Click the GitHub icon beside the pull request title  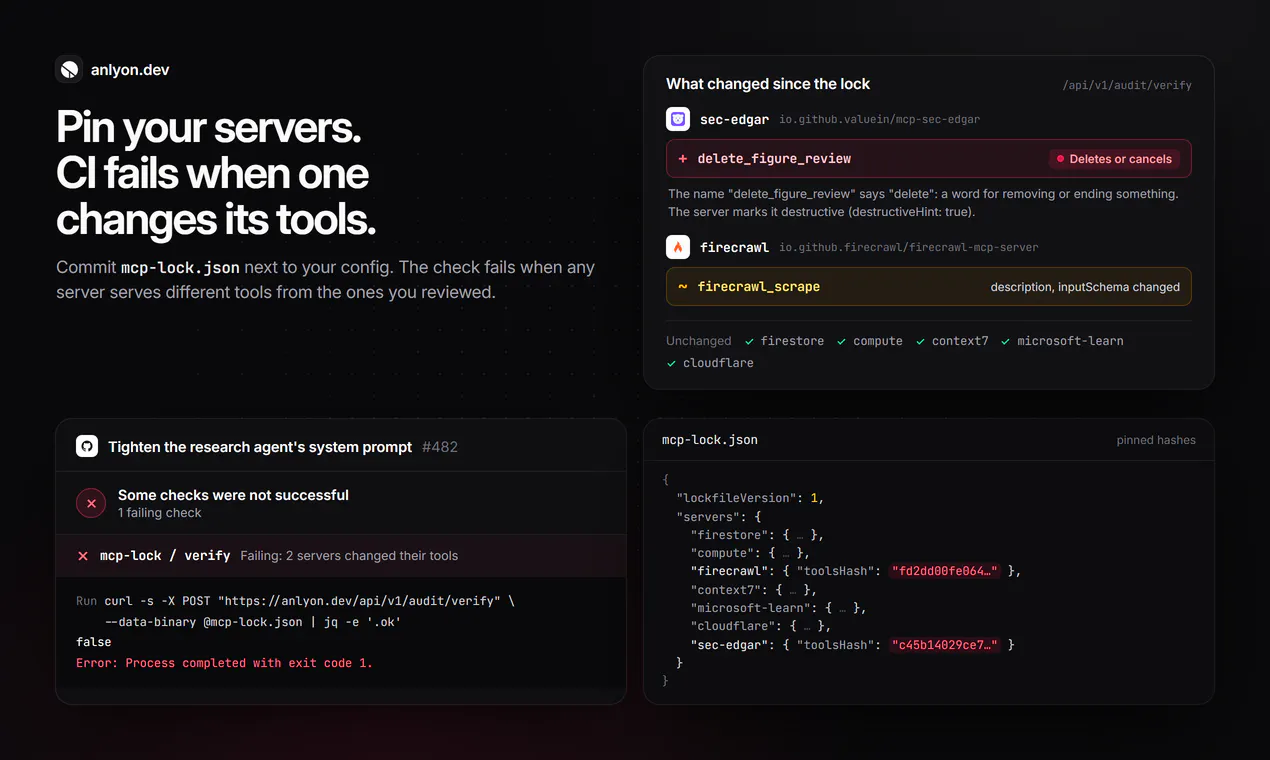coord(87,447)
